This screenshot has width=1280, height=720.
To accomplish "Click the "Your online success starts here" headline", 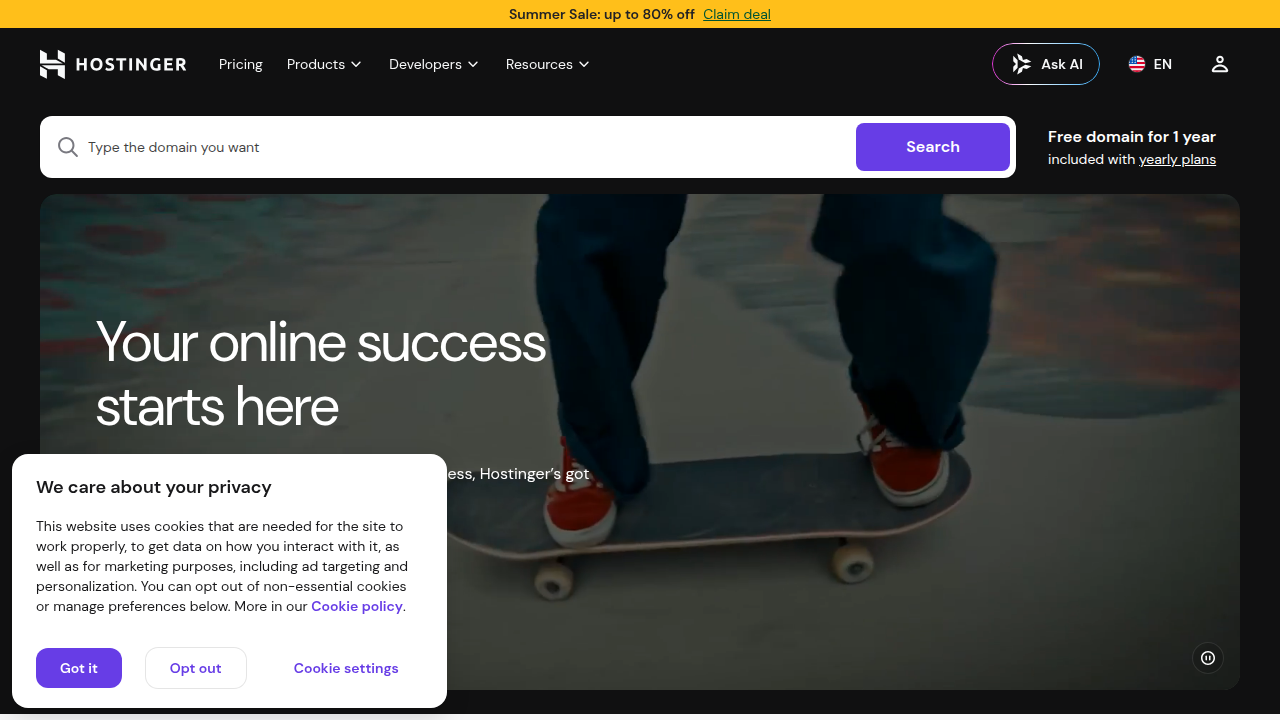I will (321, 374).
